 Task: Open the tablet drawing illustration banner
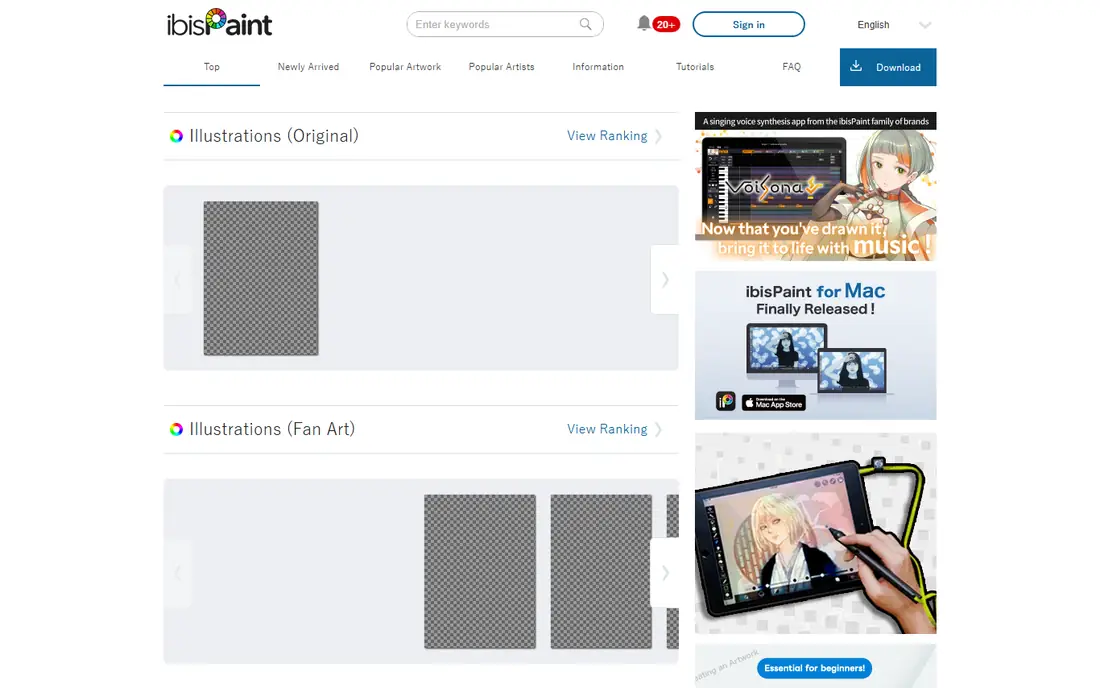(815, 533)
